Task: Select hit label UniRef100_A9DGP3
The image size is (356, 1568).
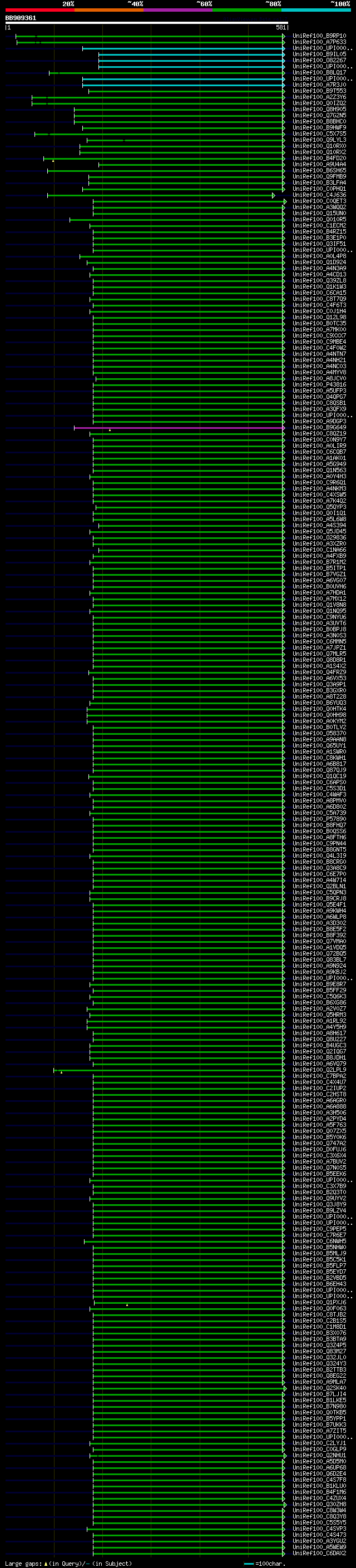Action: pyautogui.click(x=319, y=421)
